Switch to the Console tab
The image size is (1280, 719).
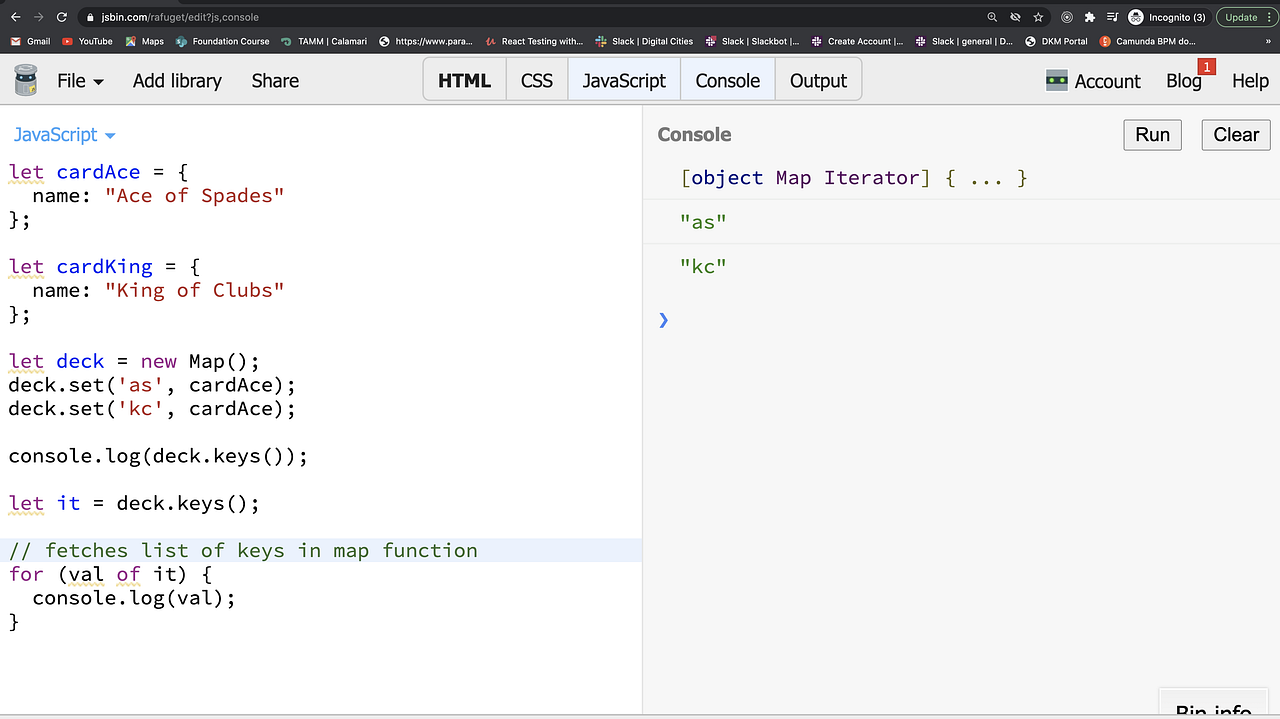tap(727, 79)
